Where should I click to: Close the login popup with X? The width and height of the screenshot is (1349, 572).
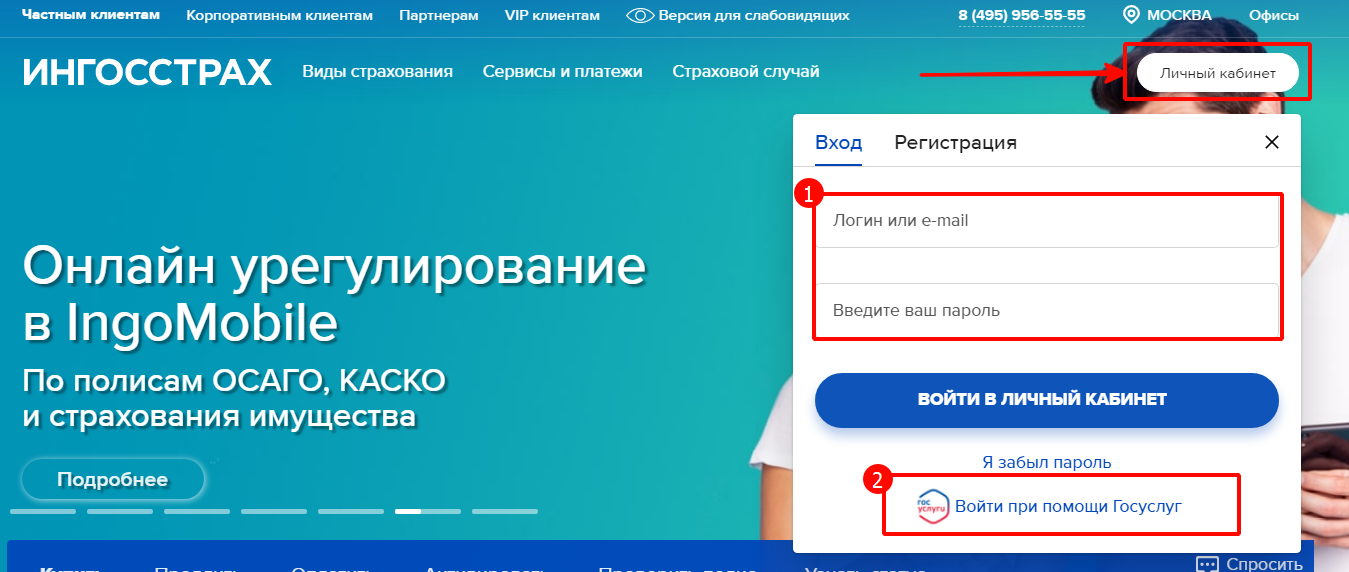click(x=1272, y=142)
